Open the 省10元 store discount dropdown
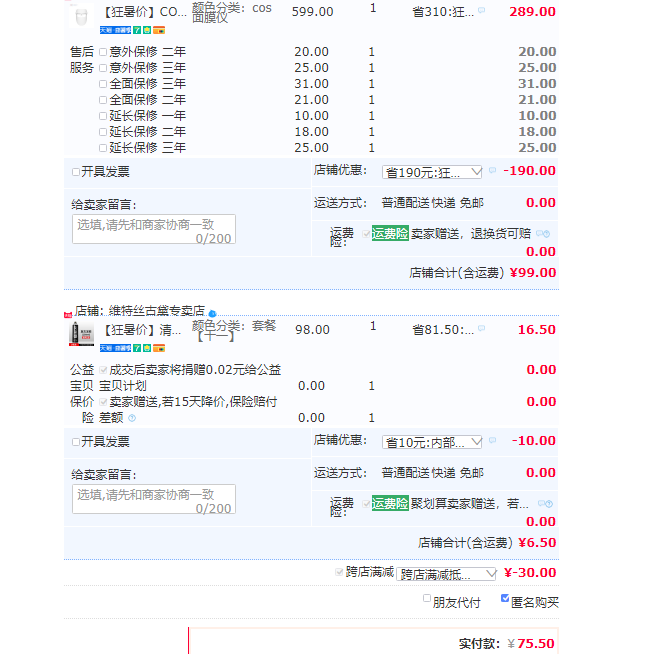 pos(432,442)
